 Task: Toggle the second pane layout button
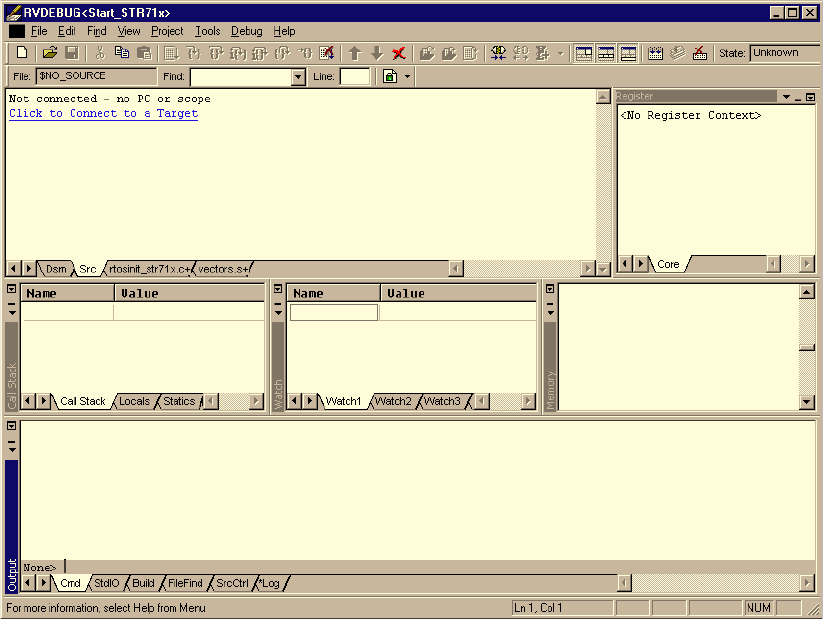point(606,53)
